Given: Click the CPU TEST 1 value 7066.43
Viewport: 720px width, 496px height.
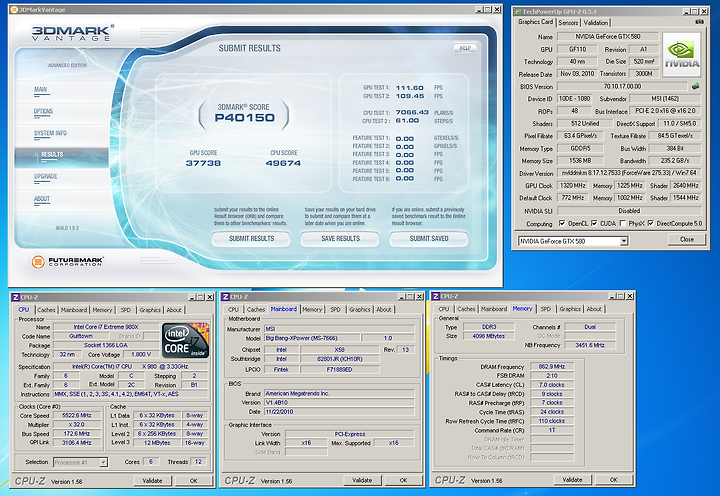Looking at the screenshot, I should click(x=412, y=113).
